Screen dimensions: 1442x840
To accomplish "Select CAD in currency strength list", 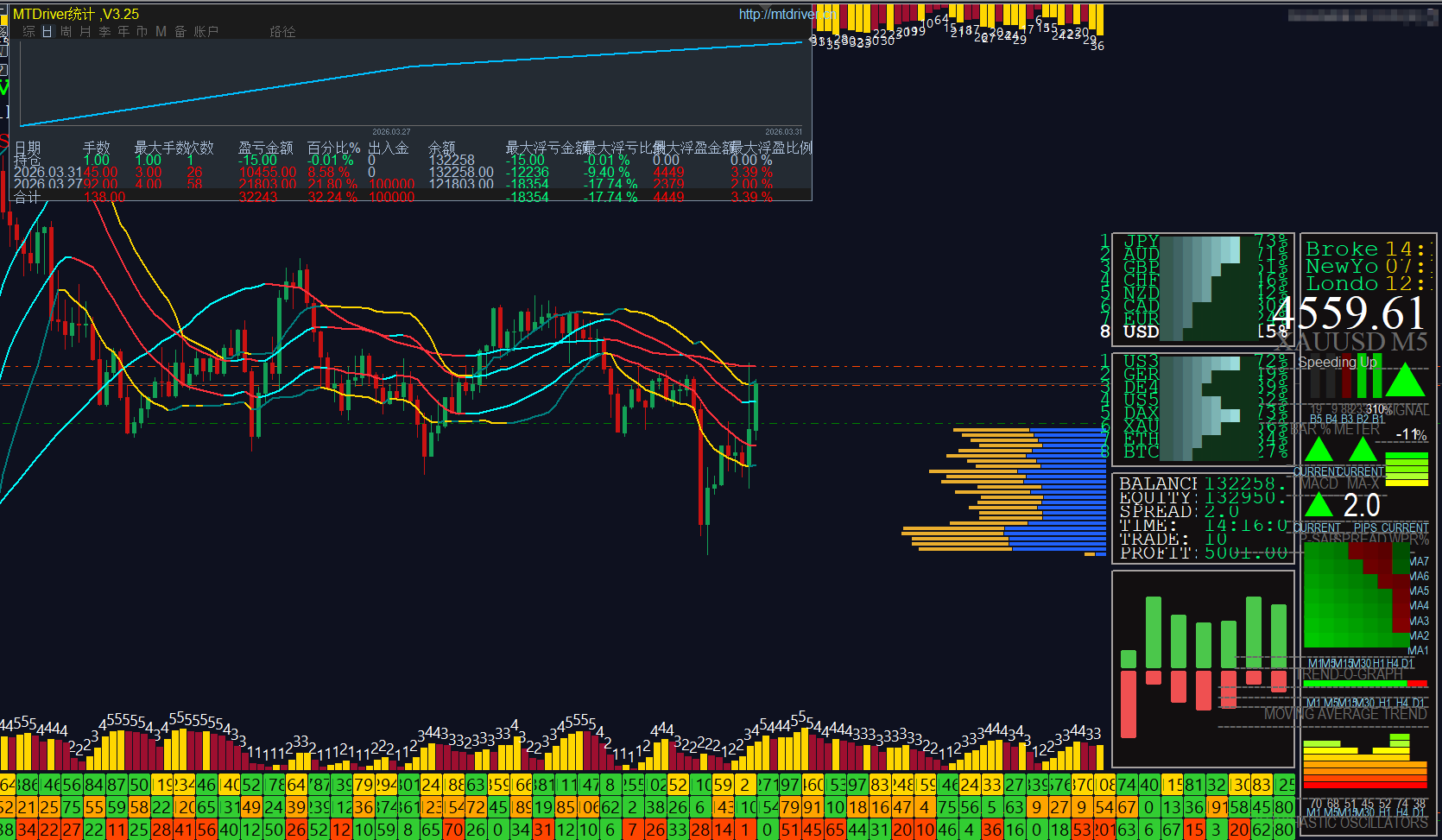I will point(1141,306).
